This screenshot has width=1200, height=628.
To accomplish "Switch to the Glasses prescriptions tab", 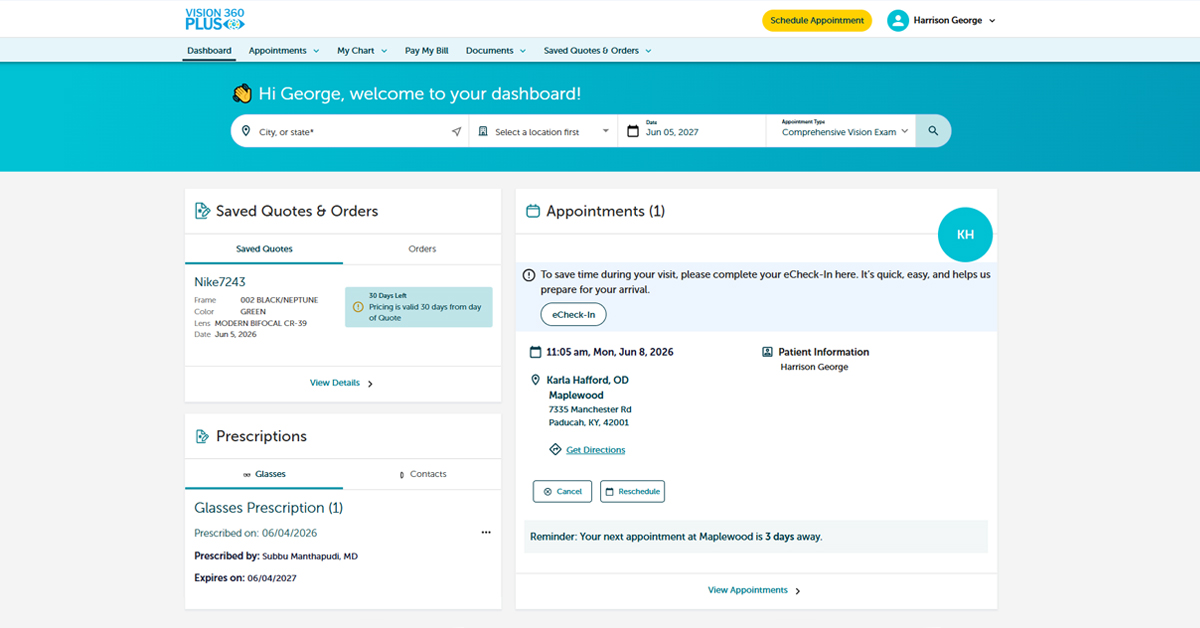I will [x=264, y=474].
